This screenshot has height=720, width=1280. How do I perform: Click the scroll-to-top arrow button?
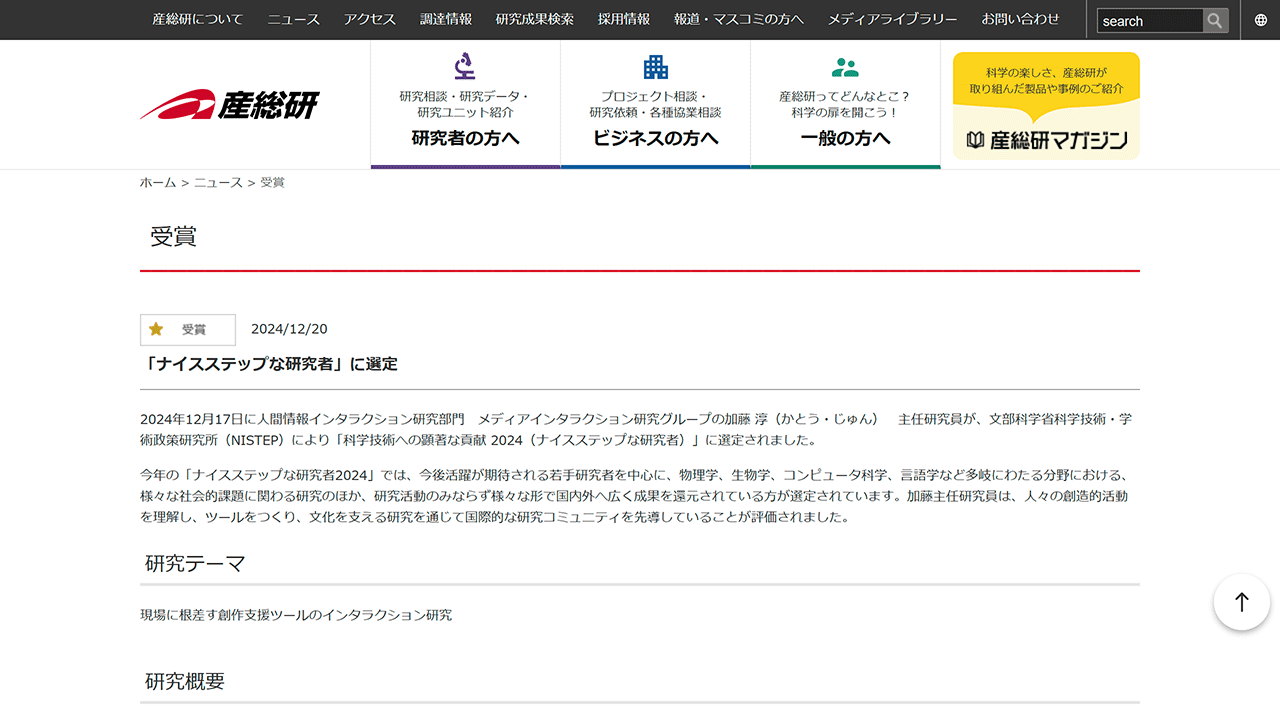(1241, 602)
